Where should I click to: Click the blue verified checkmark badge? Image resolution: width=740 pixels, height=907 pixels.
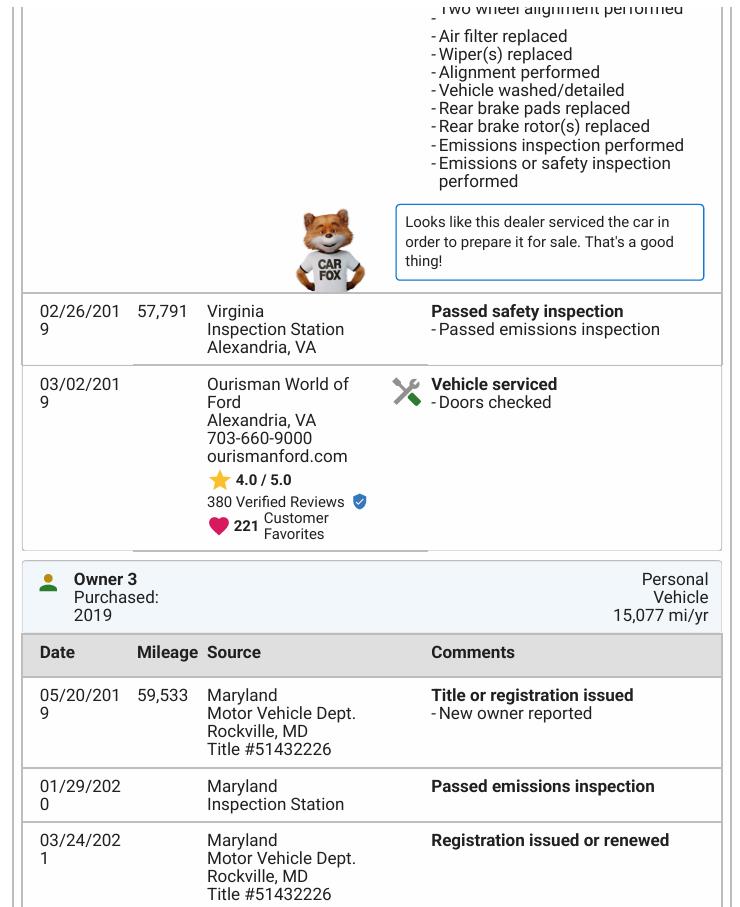[360, 502]
